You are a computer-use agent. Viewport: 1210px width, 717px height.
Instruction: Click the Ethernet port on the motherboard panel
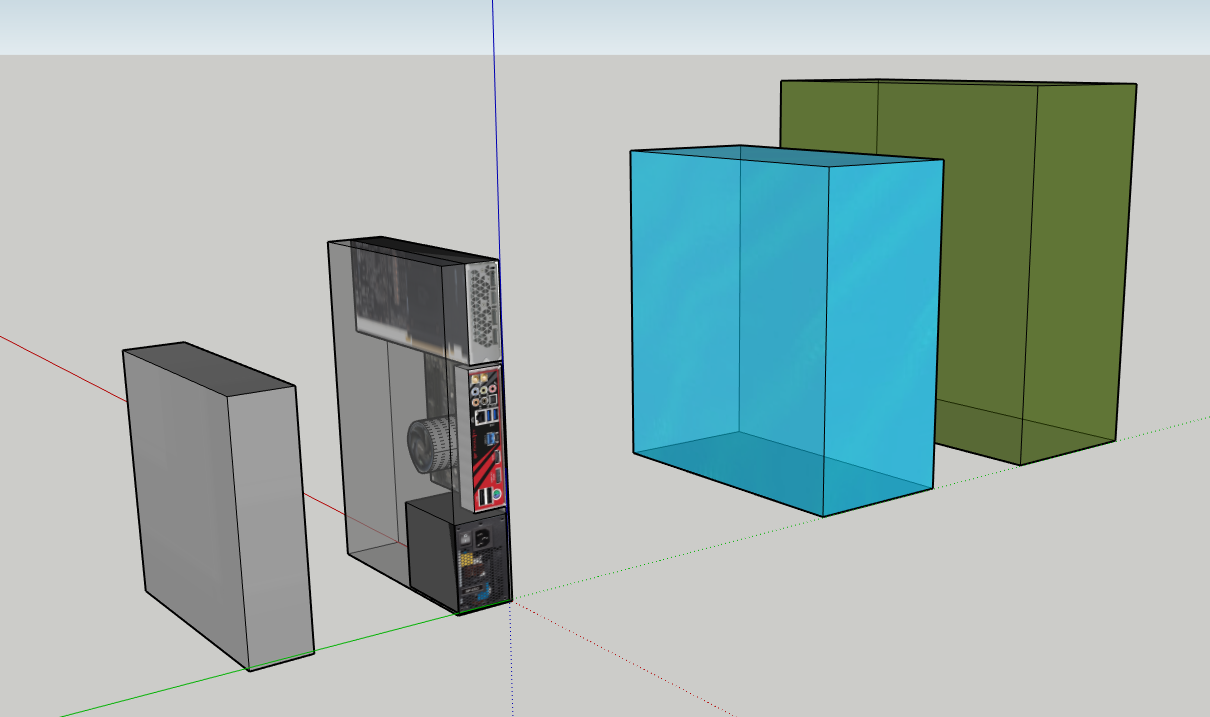(480, 417)
